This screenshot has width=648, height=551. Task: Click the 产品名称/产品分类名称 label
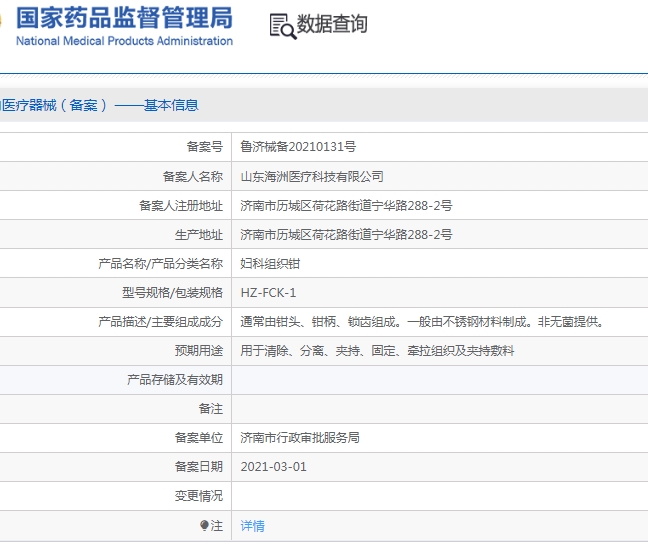point(160,263)
